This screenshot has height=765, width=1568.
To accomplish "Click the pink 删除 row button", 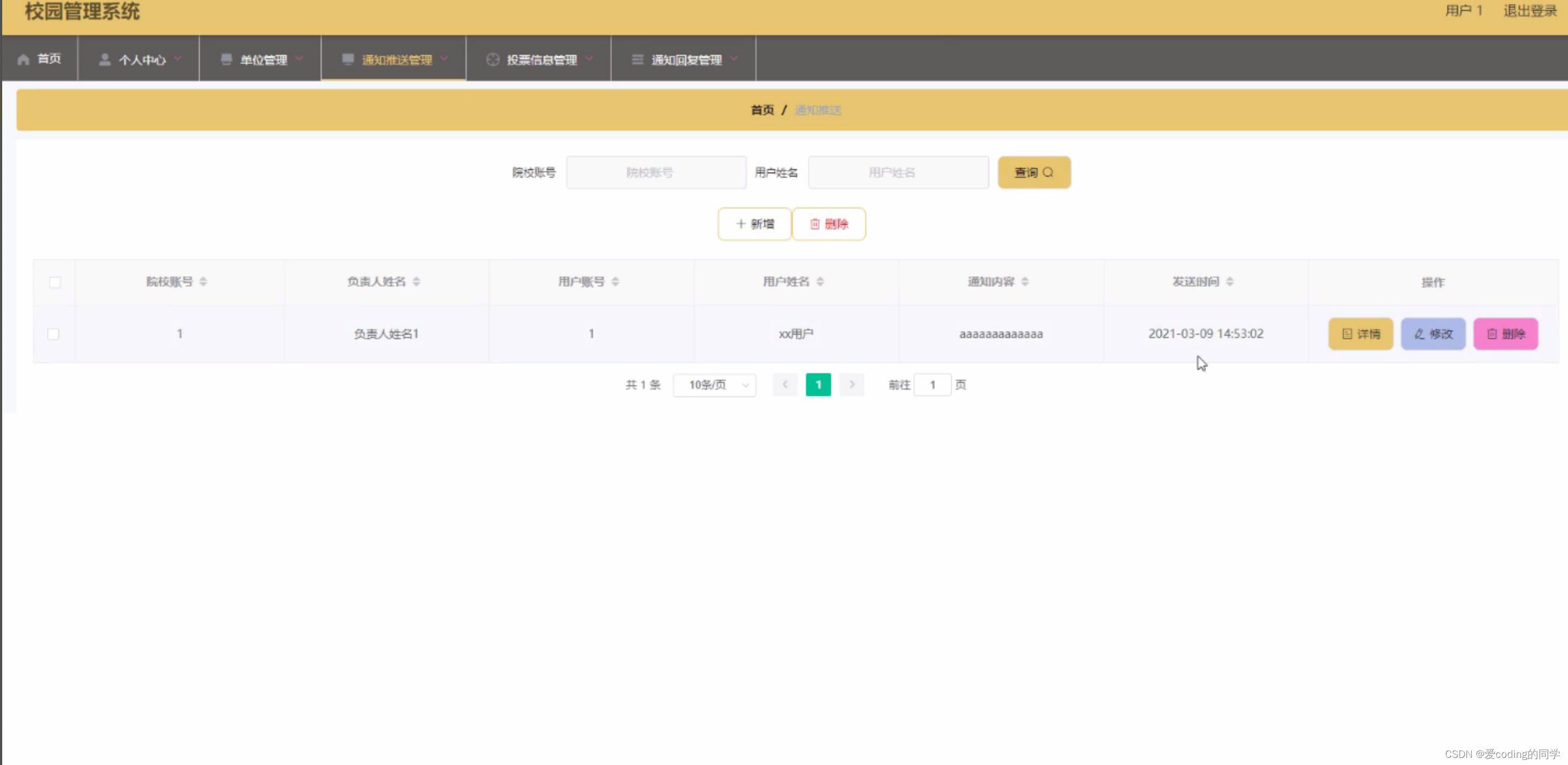I will tap(1505, 334).
